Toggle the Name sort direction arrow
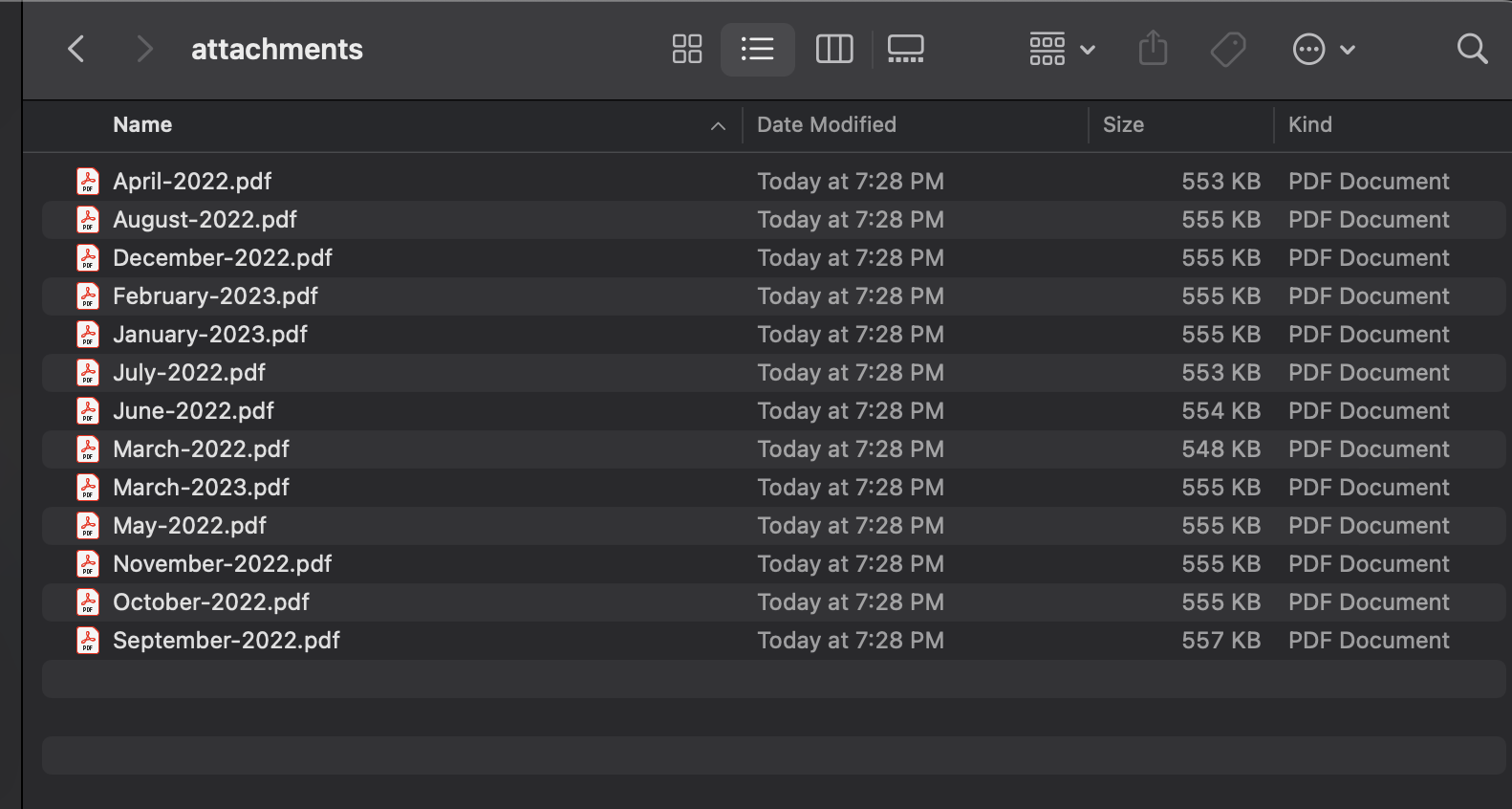Viewport: 1512px width, 809px height. 719,126
